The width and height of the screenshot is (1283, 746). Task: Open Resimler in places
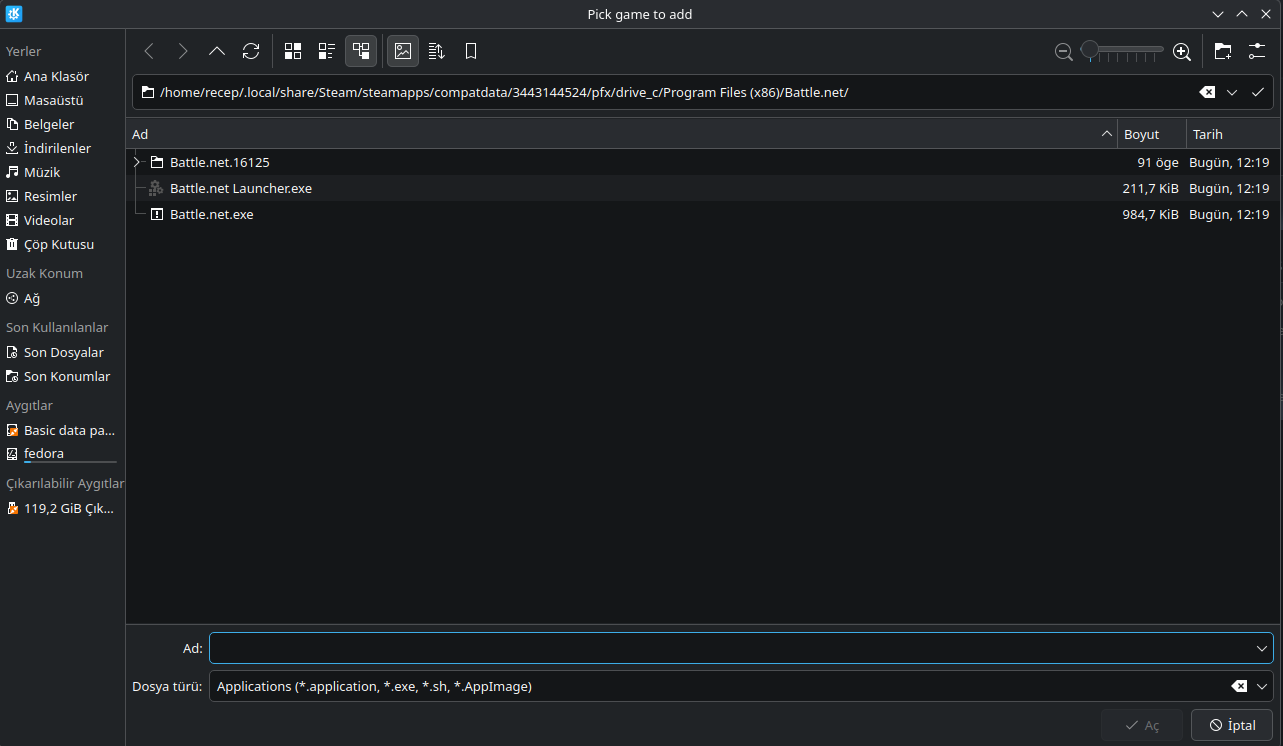[62, 196]
